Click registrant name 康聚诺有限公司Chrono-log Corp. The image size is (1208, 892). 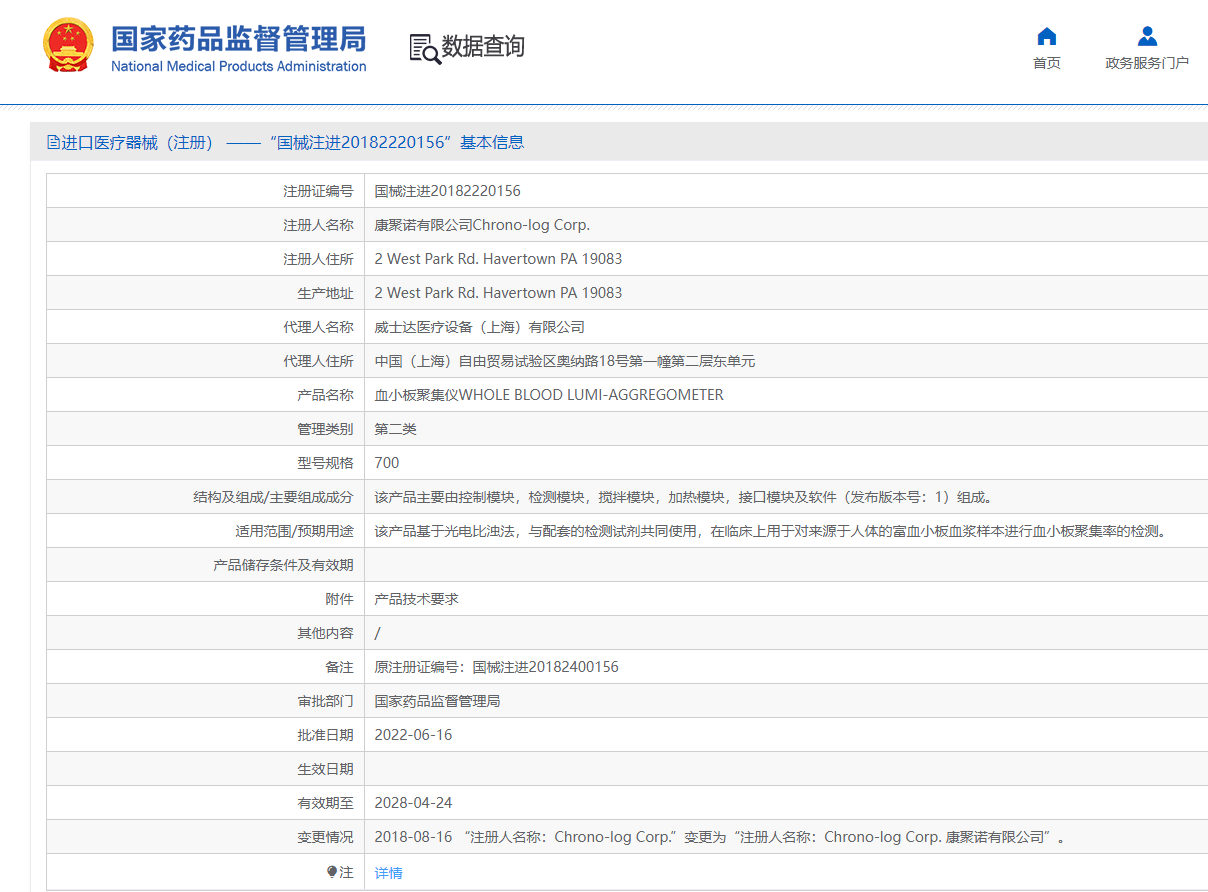(x=482, y=225)
